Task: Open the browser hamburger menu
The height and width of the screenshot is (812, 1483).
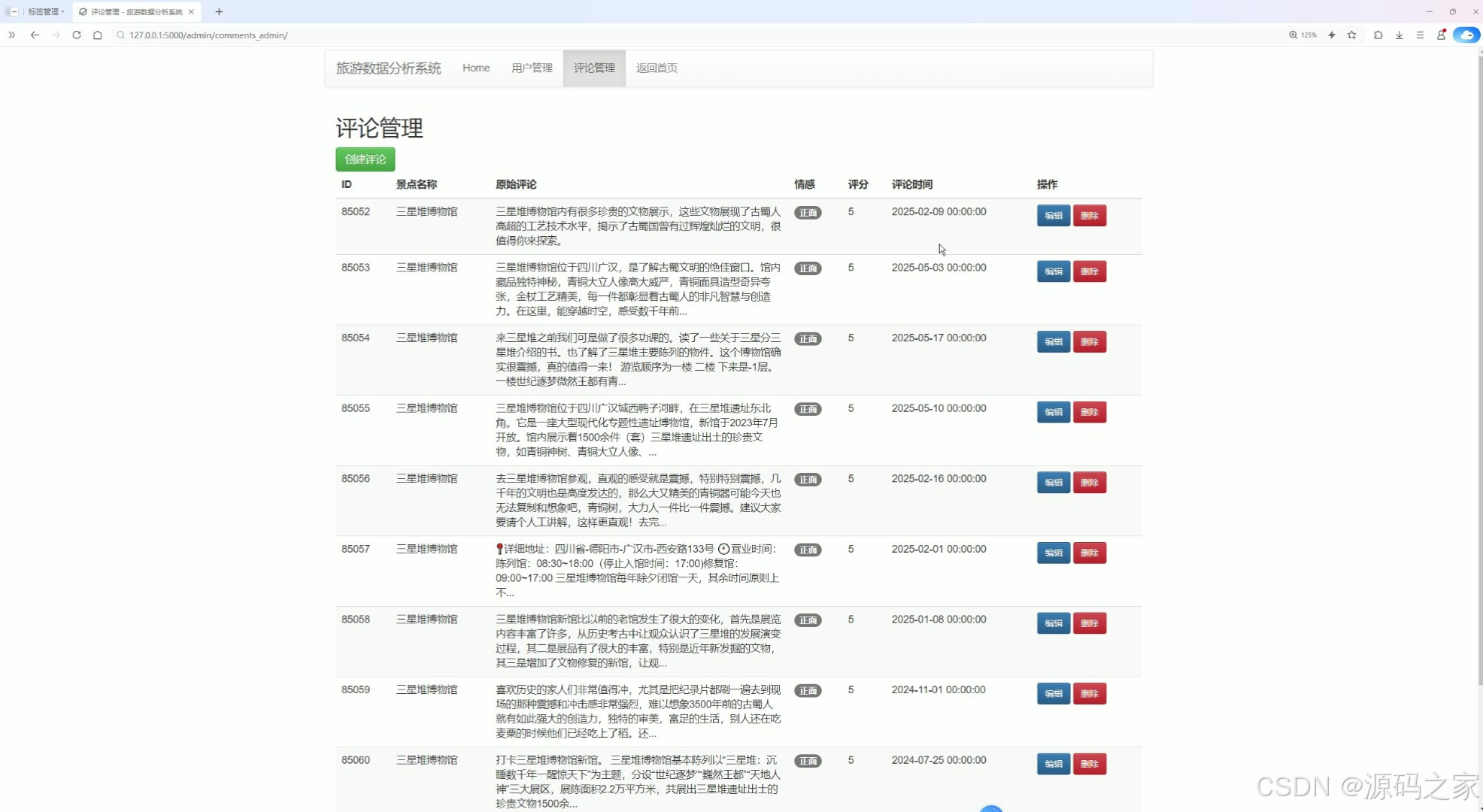Action: [x=1420, y=35]
